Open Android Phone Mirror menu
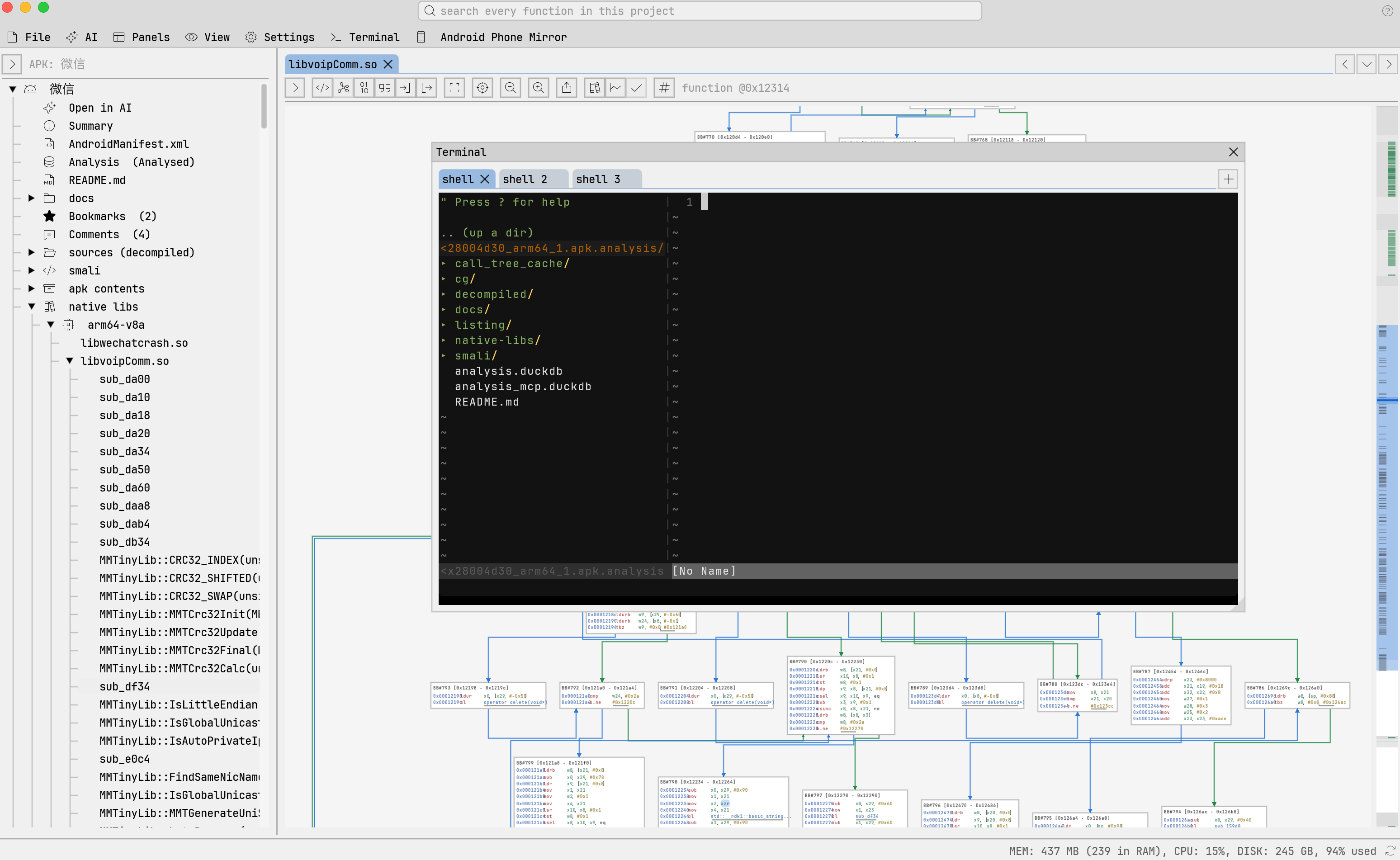This screenshot has width=1400, height=860. [x=492, y=37]
